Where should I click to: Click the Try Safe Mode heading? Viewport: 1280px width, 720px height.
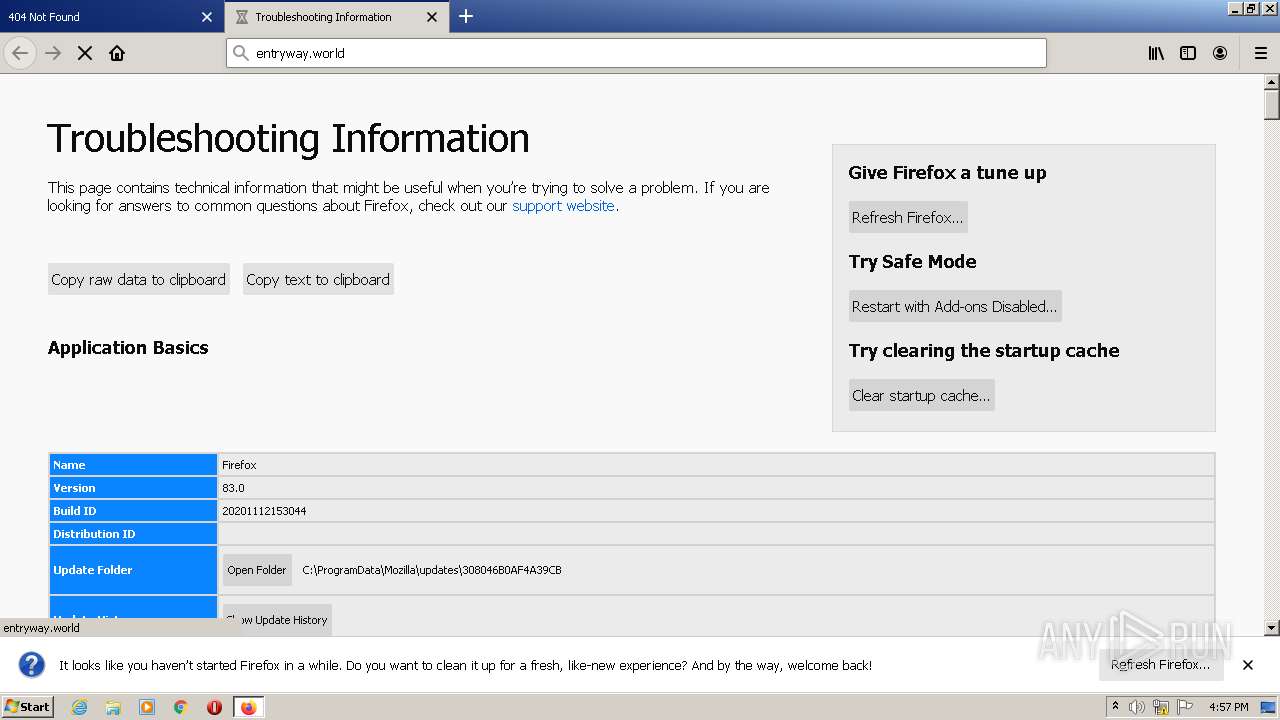coord(912,262)
